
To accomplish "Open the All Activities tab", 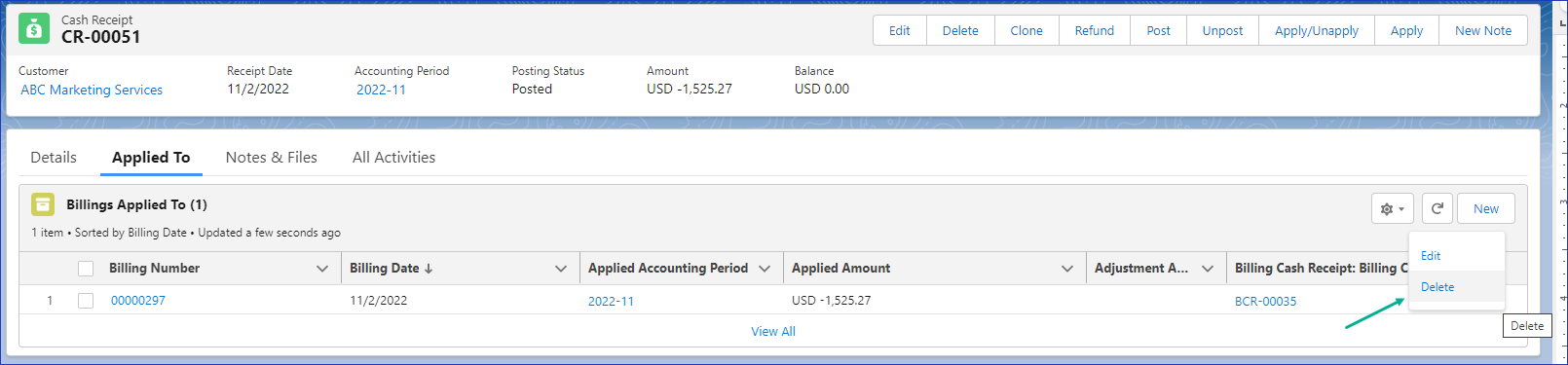I will pos(393,157).
